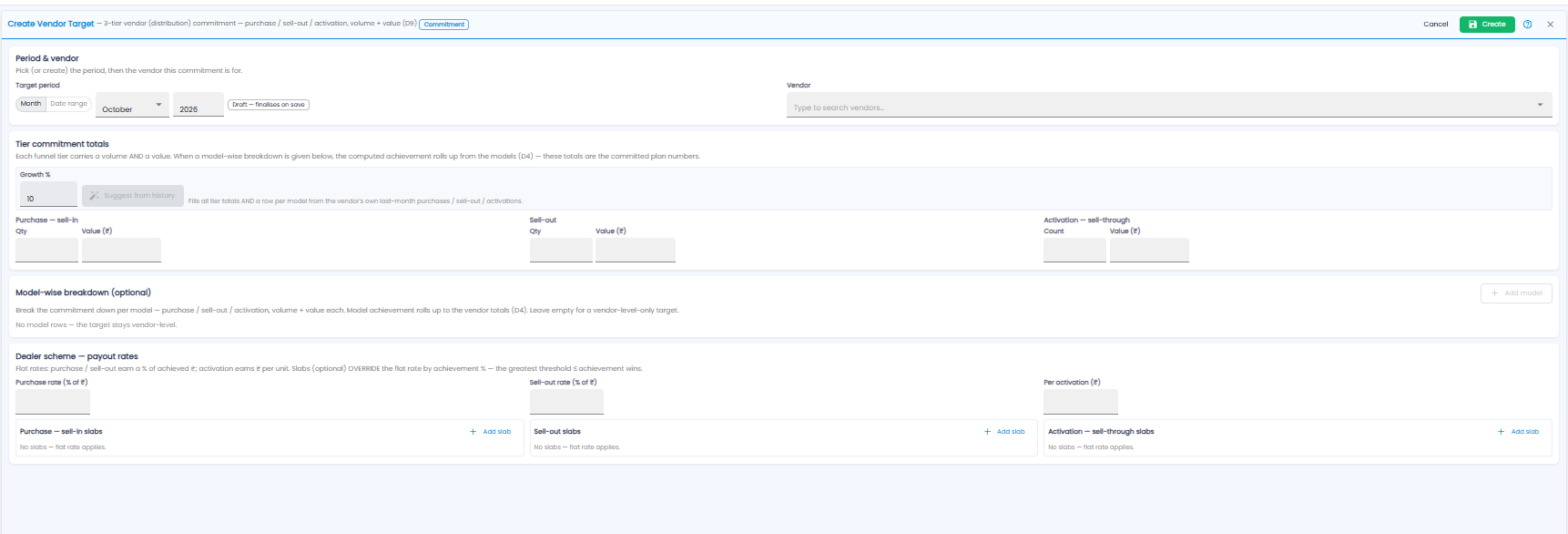Click the Sell-out rate input field
Screen dimensions: 1568x534
566,402
